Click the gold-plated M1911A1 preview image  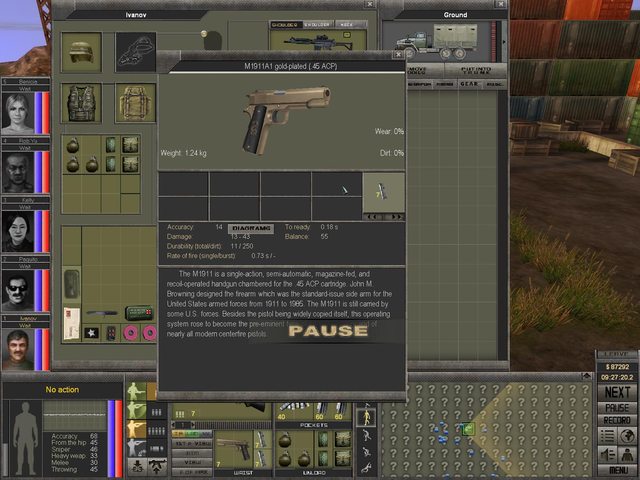click(286, 120)
